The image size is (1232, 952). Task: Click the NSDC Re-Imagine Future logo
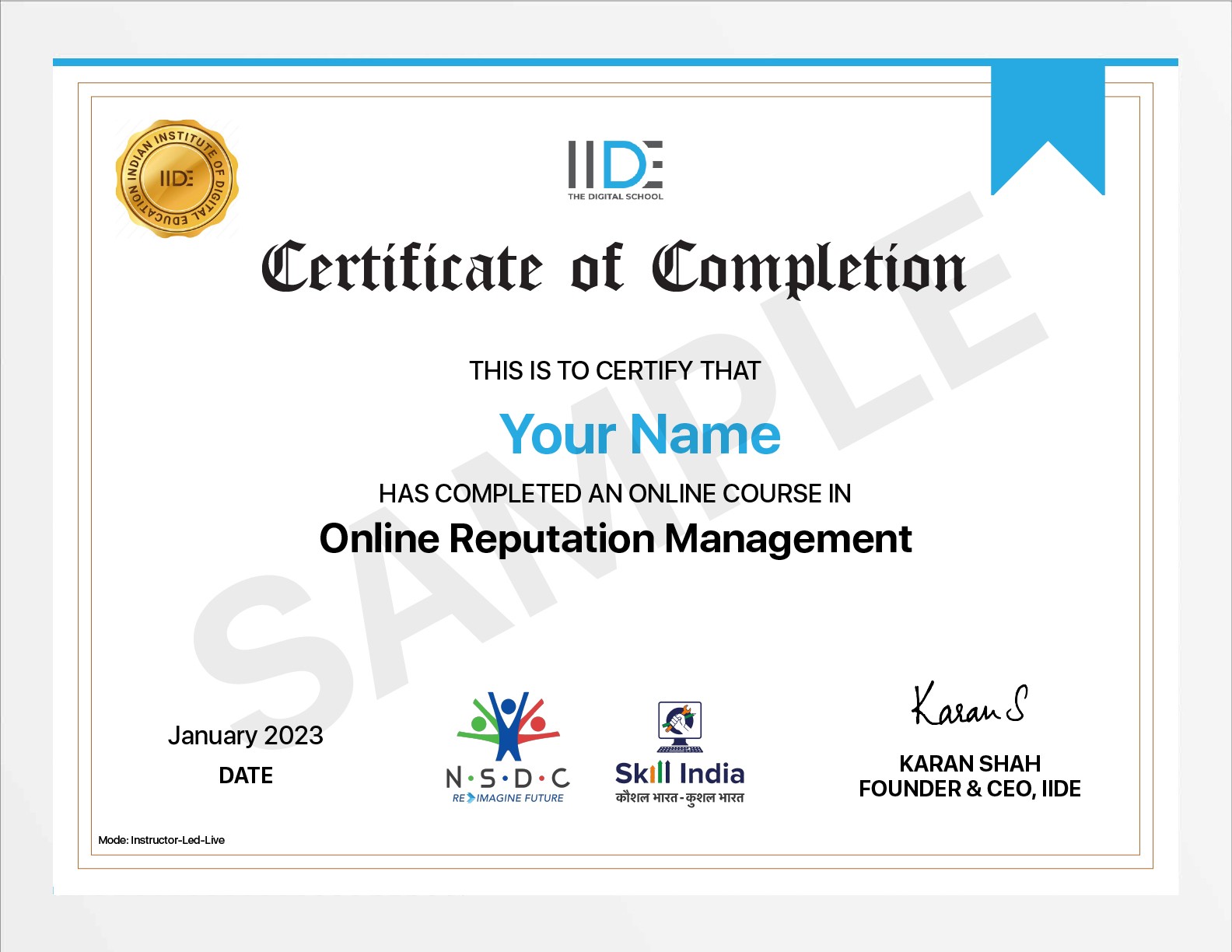click(x=508, y=747)
